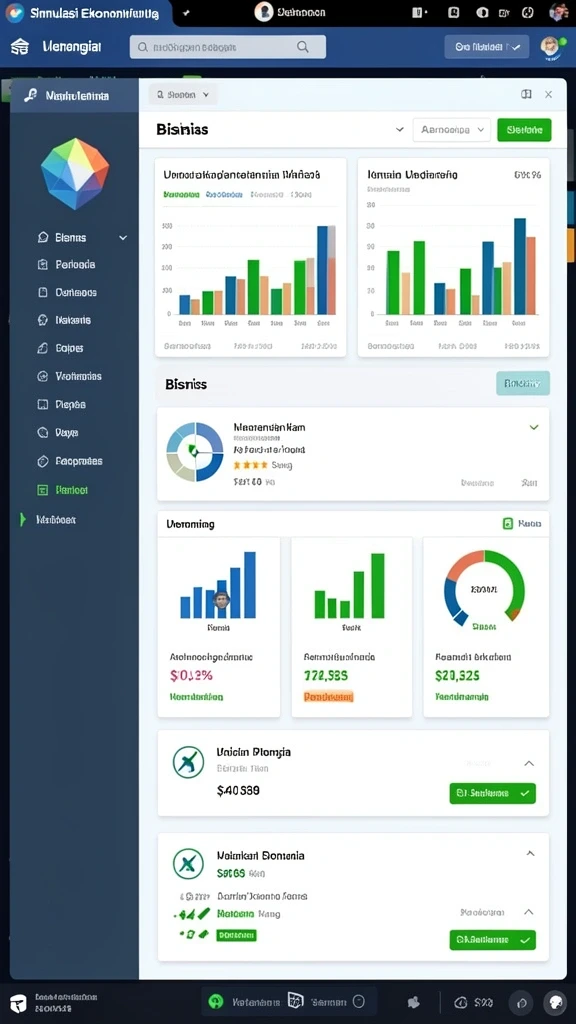The height and width of the screenshot is (1024, 576).
Task: Click the green button beside Aarnoonga dropdown
Action: tap(524, 130)
